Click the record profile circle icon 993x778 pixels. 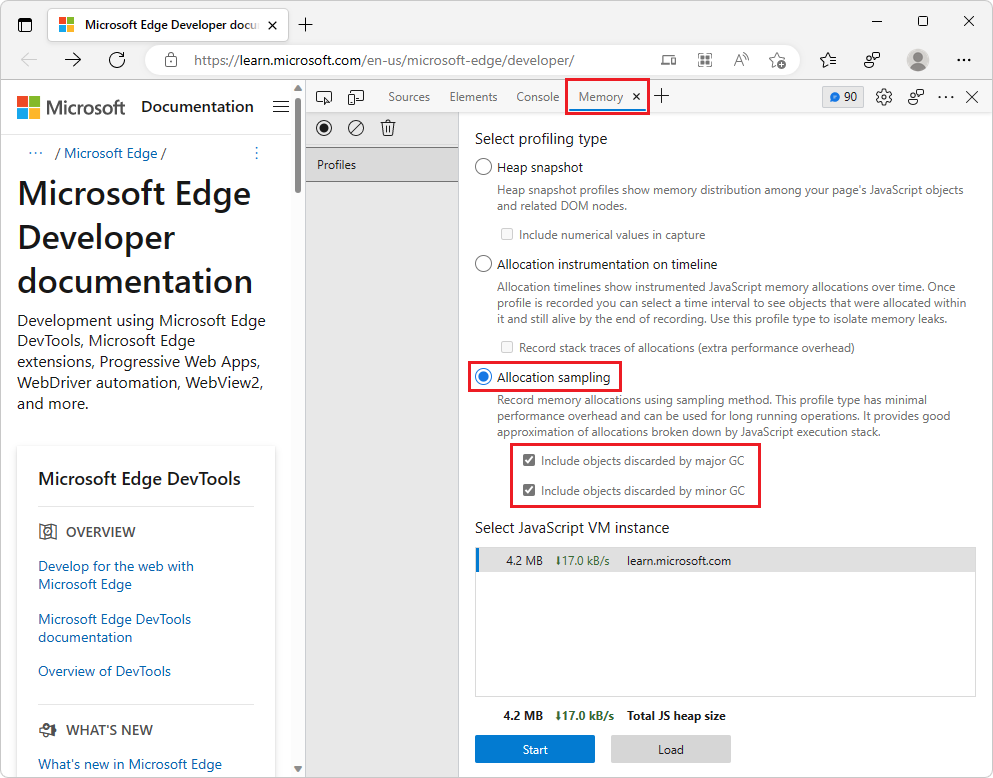tap(324, 129)
